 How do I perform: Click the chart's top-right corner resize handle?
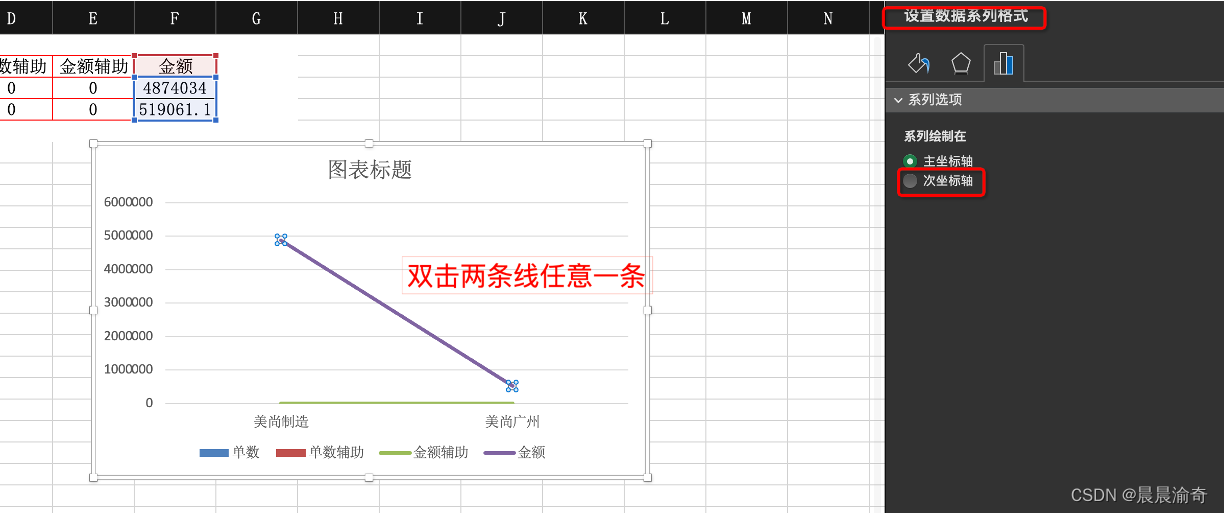pos(648,144)
